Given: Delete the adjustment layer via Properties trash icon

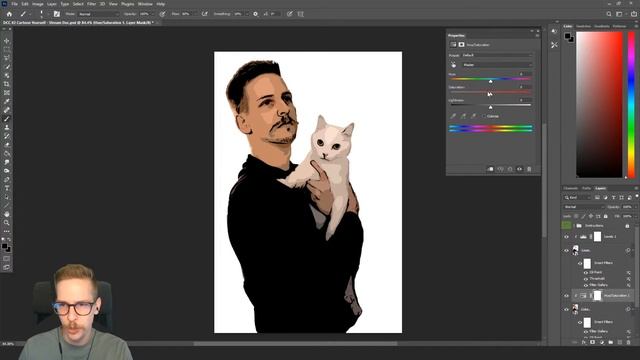Looking at the screenshot, I should [529, 169].
